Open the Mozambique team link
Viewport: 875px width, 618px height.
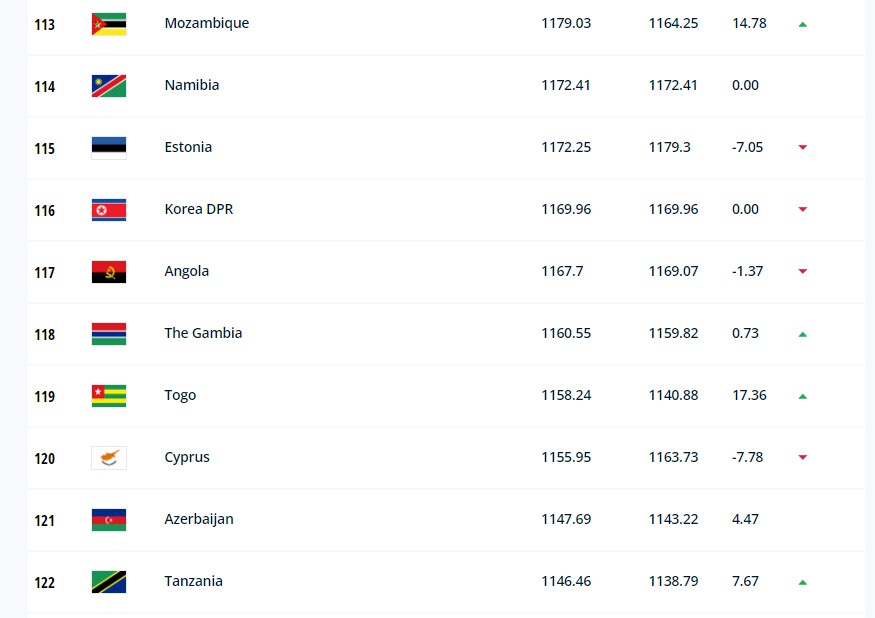[x=206, y=23]
